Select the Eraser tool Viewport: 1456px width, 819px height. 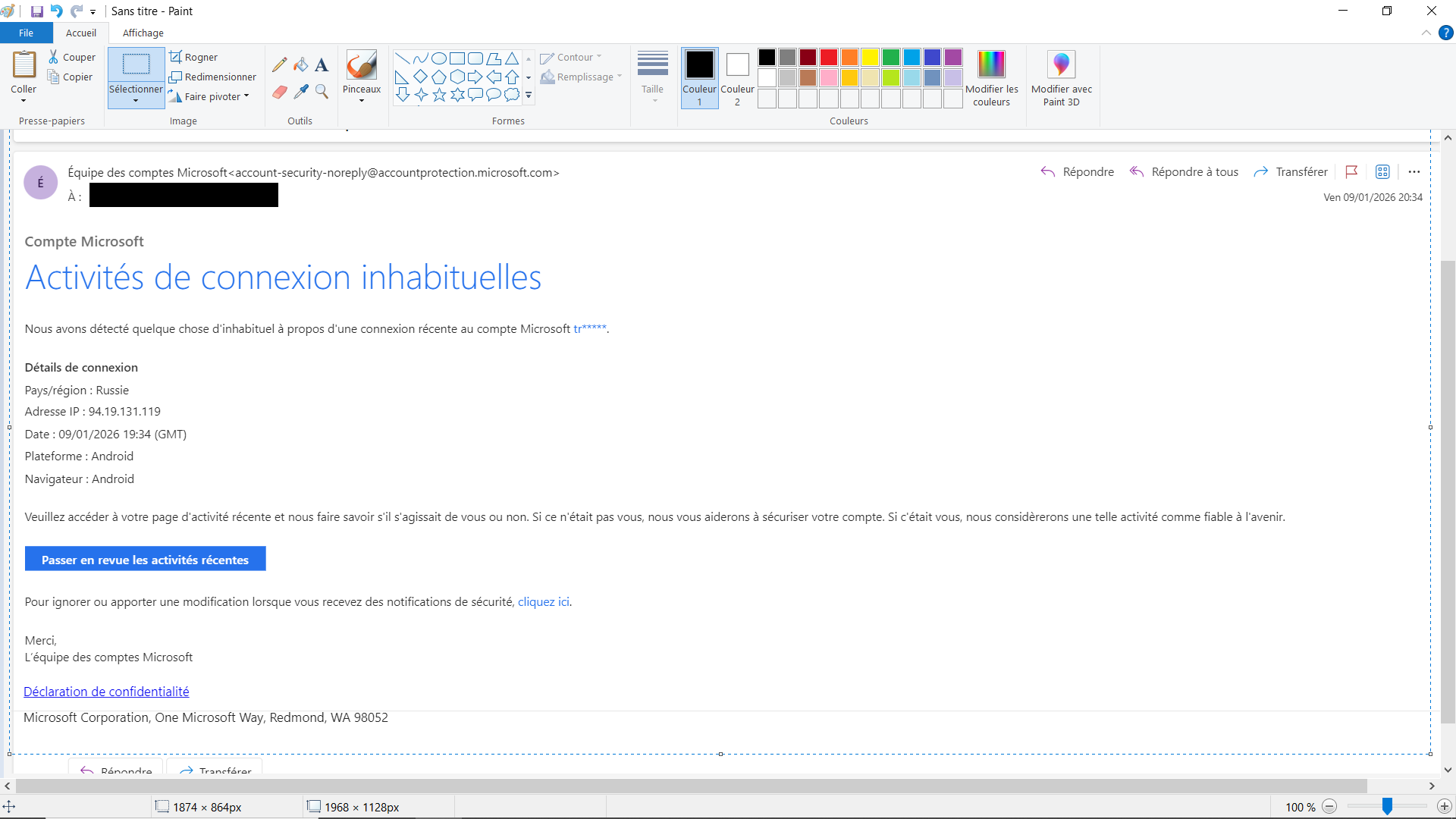click(x=280, y=91)
